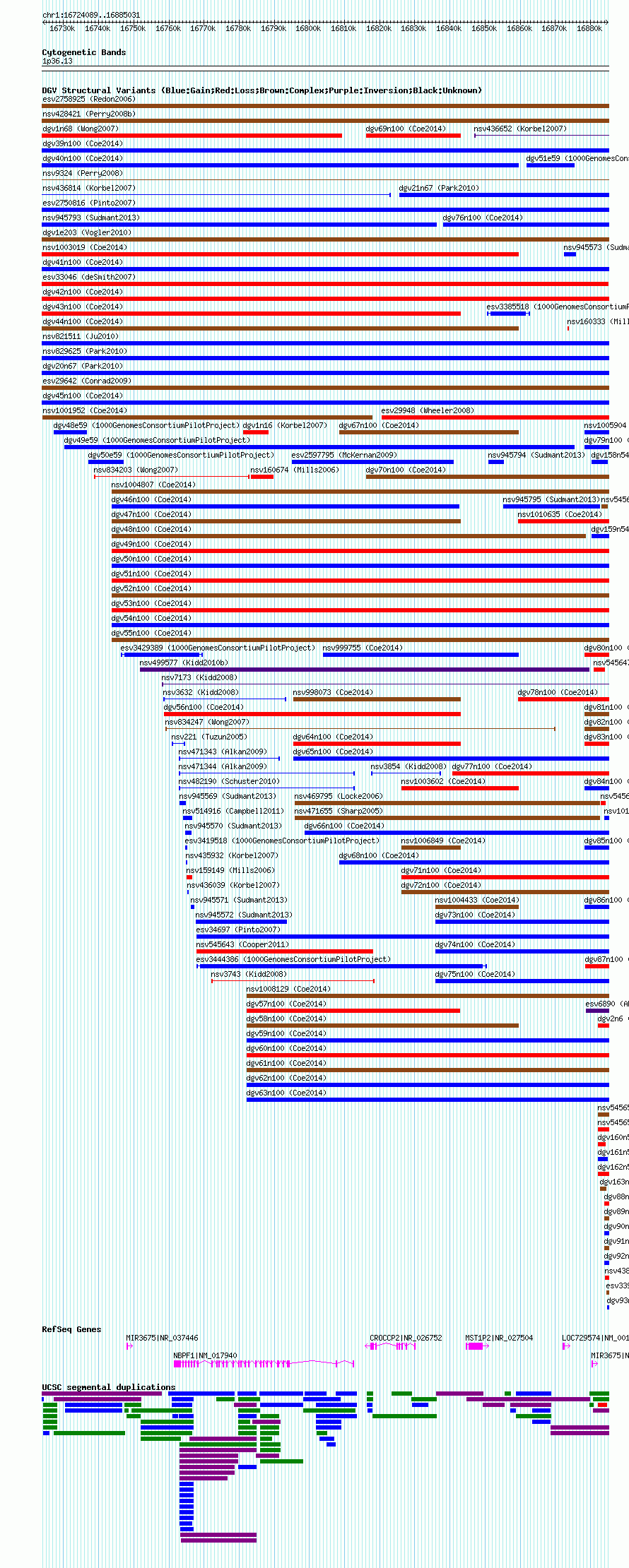The image size is (629, 1568).
Task: Select the 1p36.13 band label
Action: (x=57, y=61)
